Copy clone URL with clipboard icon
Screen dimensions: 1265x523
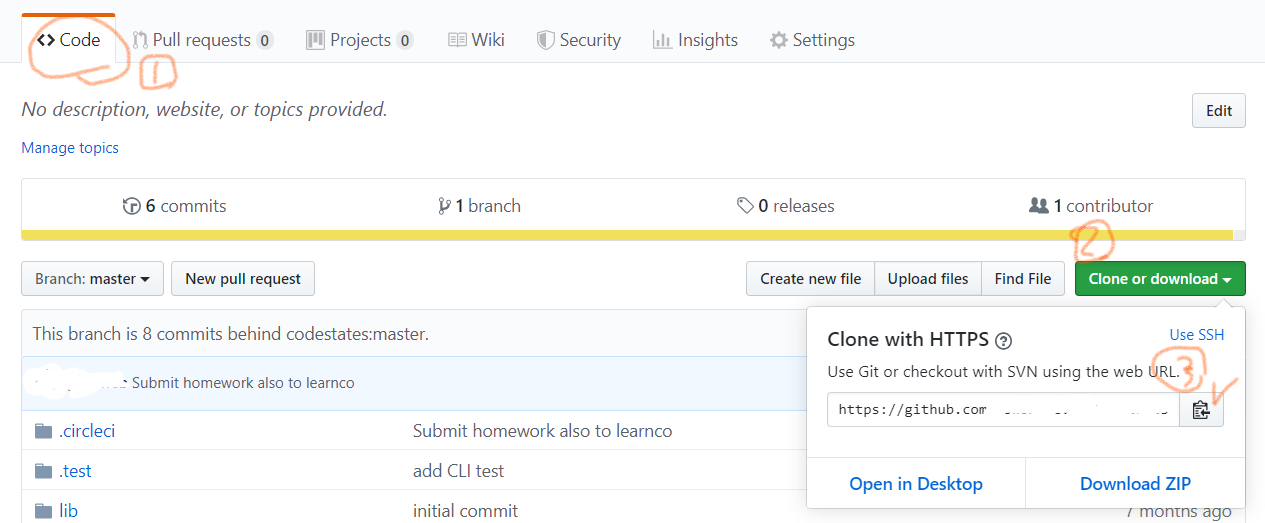1202,409
